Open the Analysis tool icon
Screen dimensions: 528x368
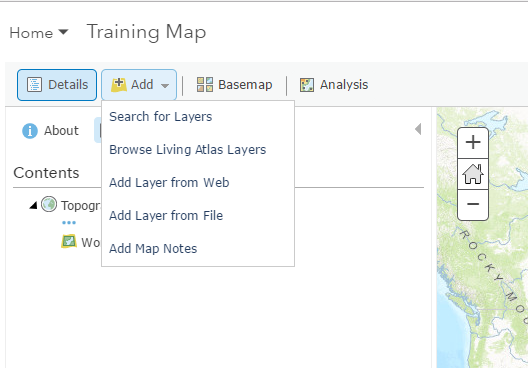click(x=307, y=85)
